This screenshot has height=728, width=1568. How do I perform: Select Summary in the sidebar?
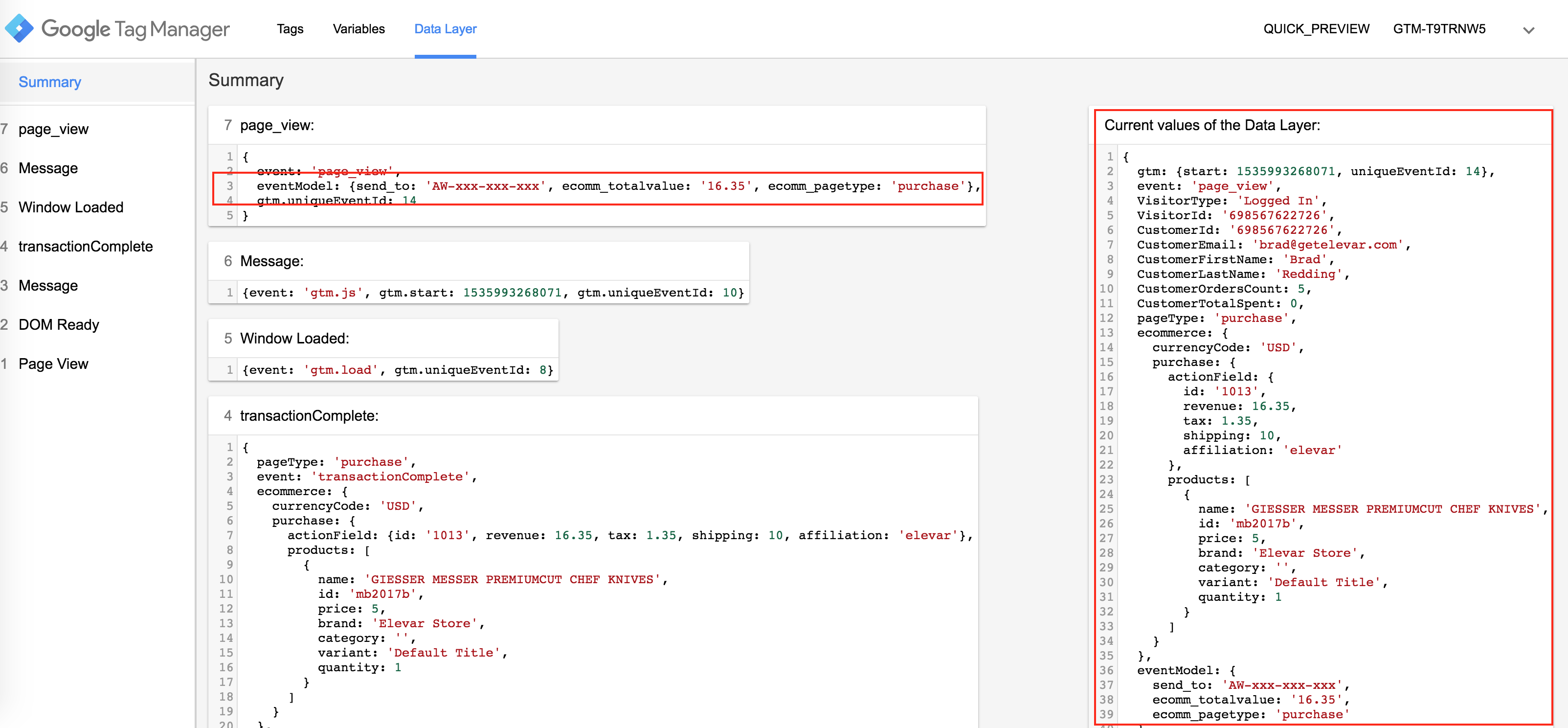point(50,82)
